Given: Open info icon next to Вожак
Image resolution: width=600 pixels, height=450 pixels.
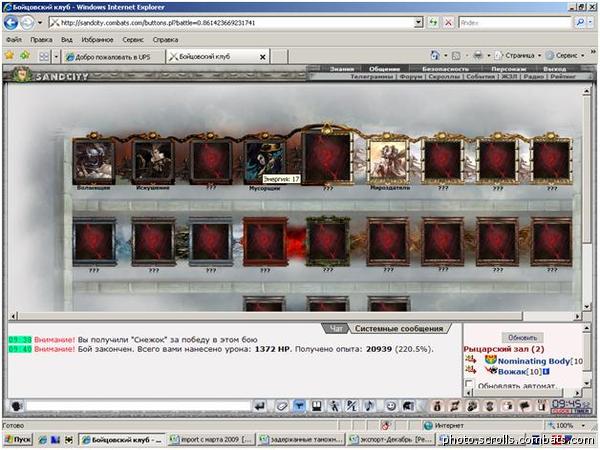Looking at the screenshot, I should point(546,371).
